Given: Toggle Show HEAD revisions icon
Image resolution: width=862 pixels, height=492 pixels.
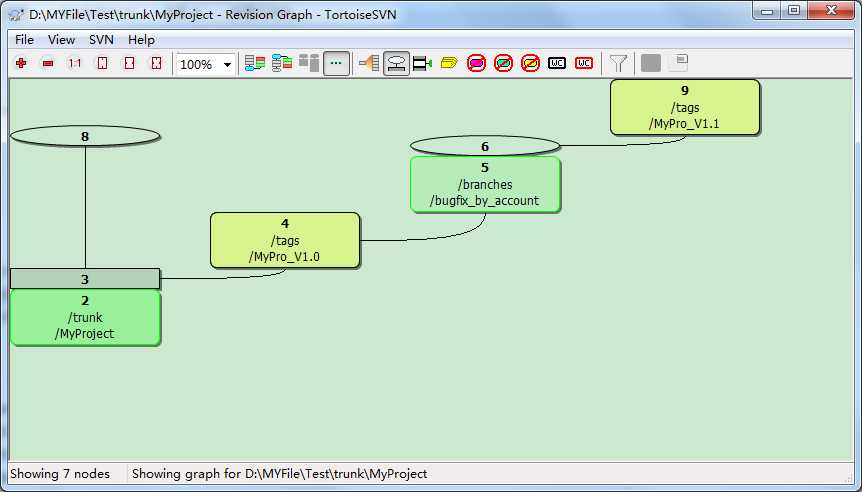Looking at the screenshot, I should tap(422, 64).
